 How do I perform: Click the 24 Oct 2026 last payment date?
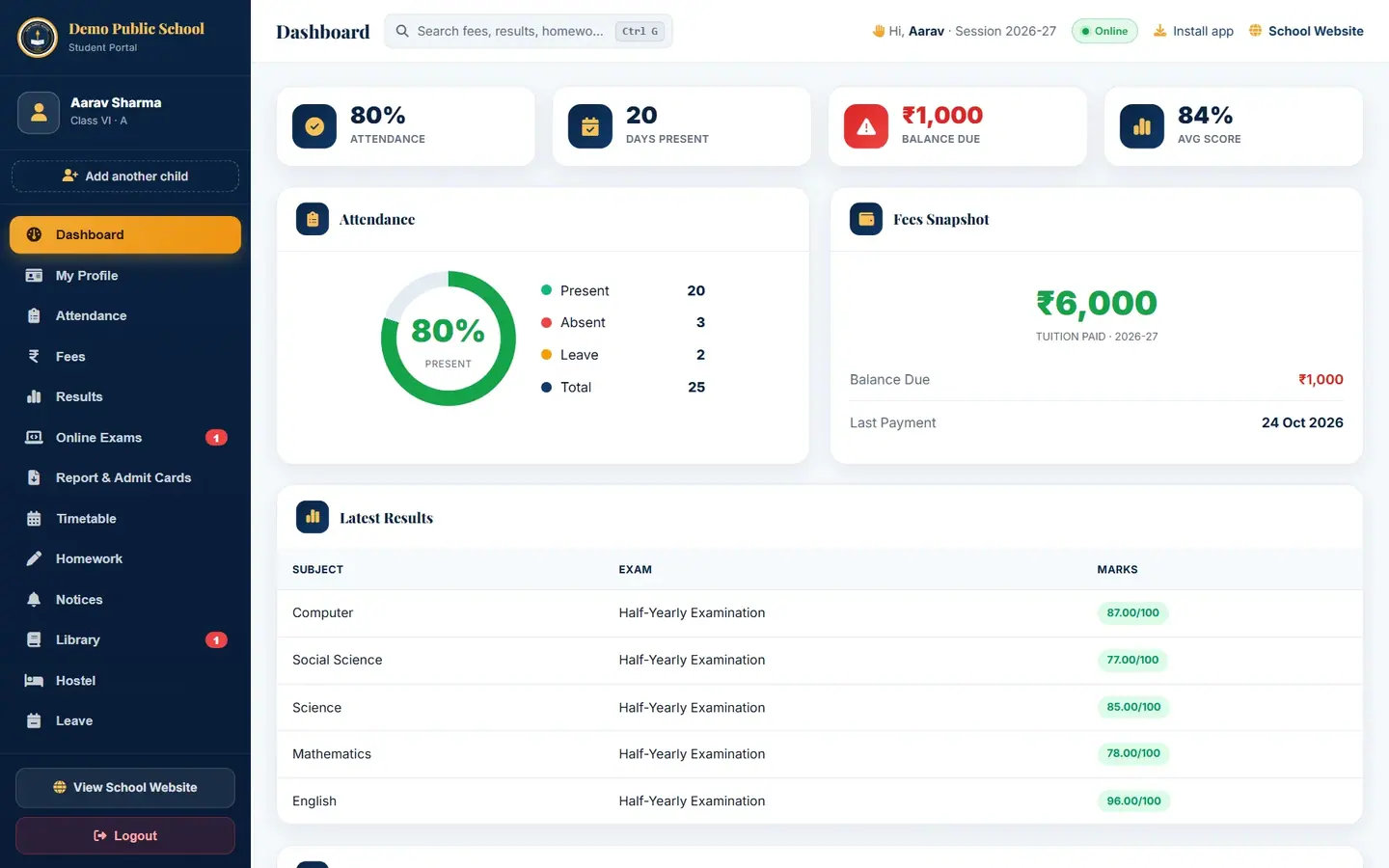pyautogui.click(x=1302, y=422)
